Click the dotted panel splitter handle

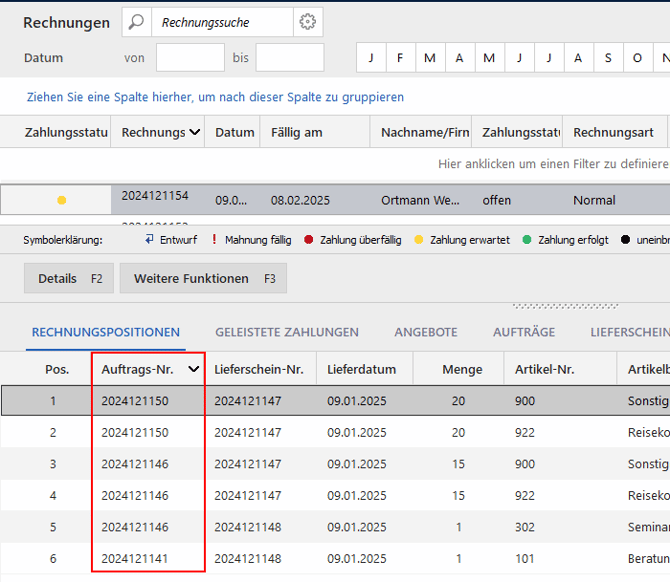click(x=565, y=306)
